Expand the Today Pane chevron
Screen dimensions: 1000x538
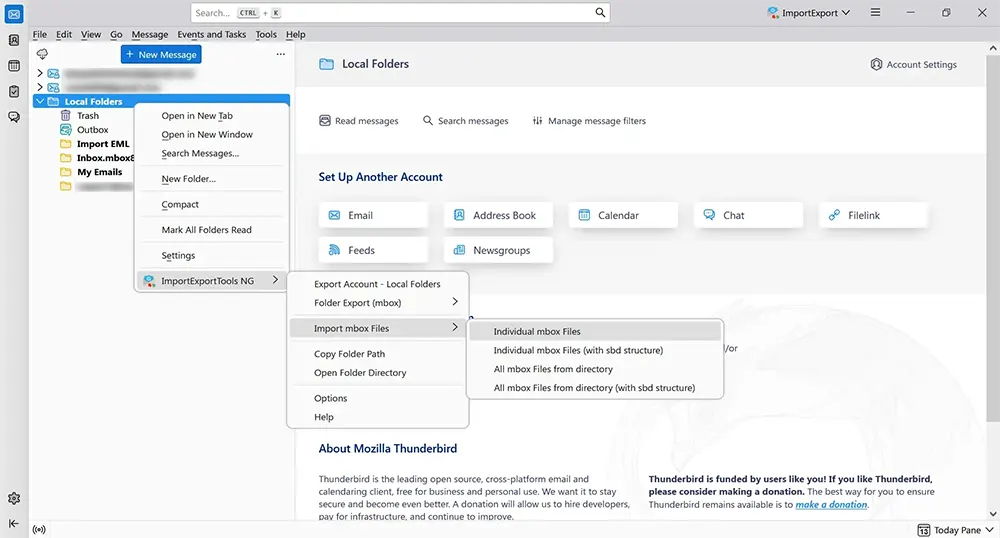pyautogui.click(x=990, y=530)
